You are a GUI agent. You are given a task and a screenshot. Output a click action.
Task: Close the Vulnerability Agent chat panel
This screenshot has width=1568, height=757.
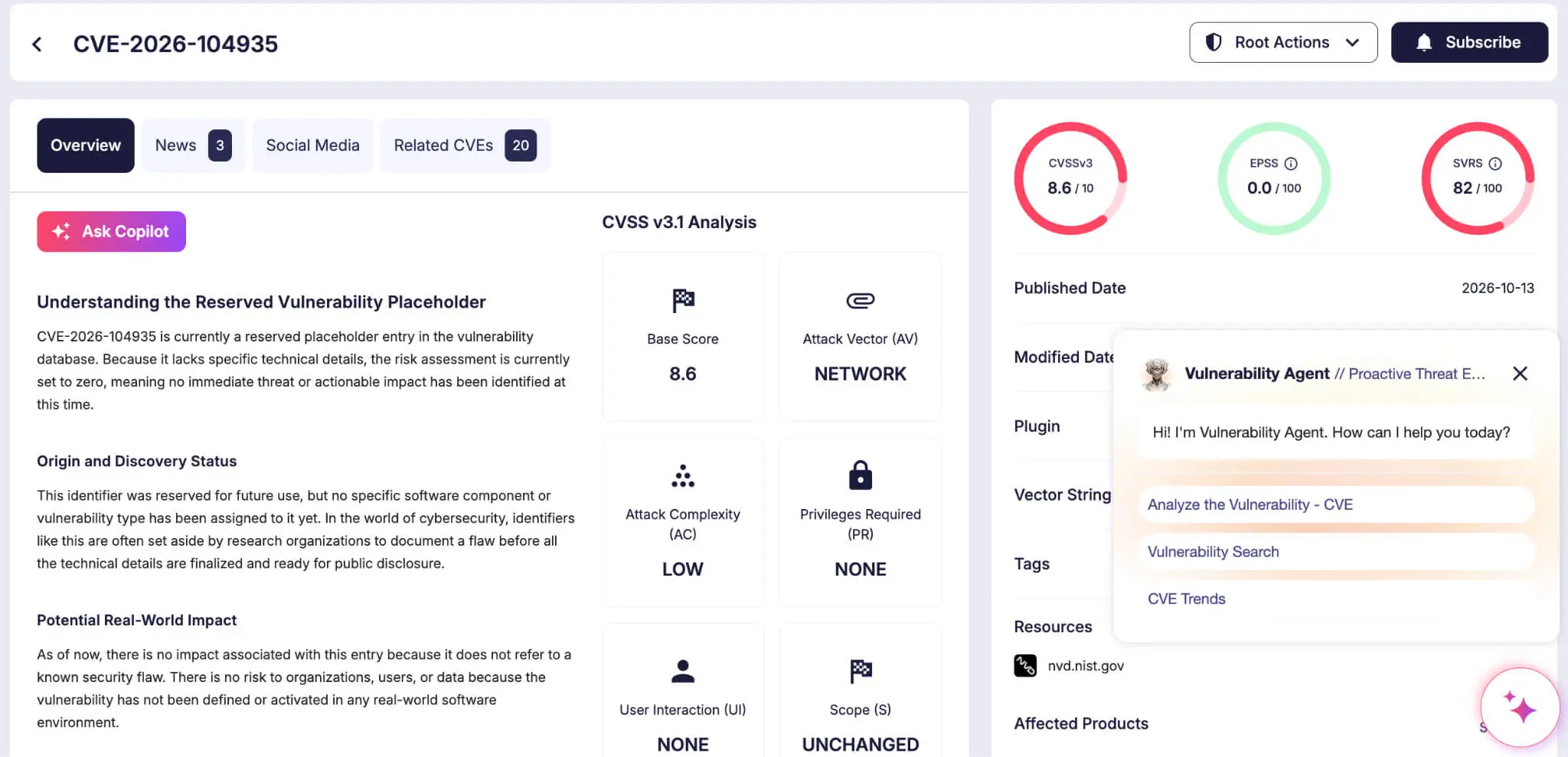[1521, 374]
